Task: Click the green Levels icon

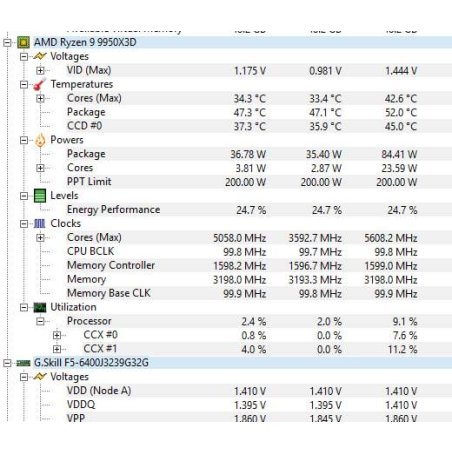Action: pyautogui.click(x=40, y=196)
